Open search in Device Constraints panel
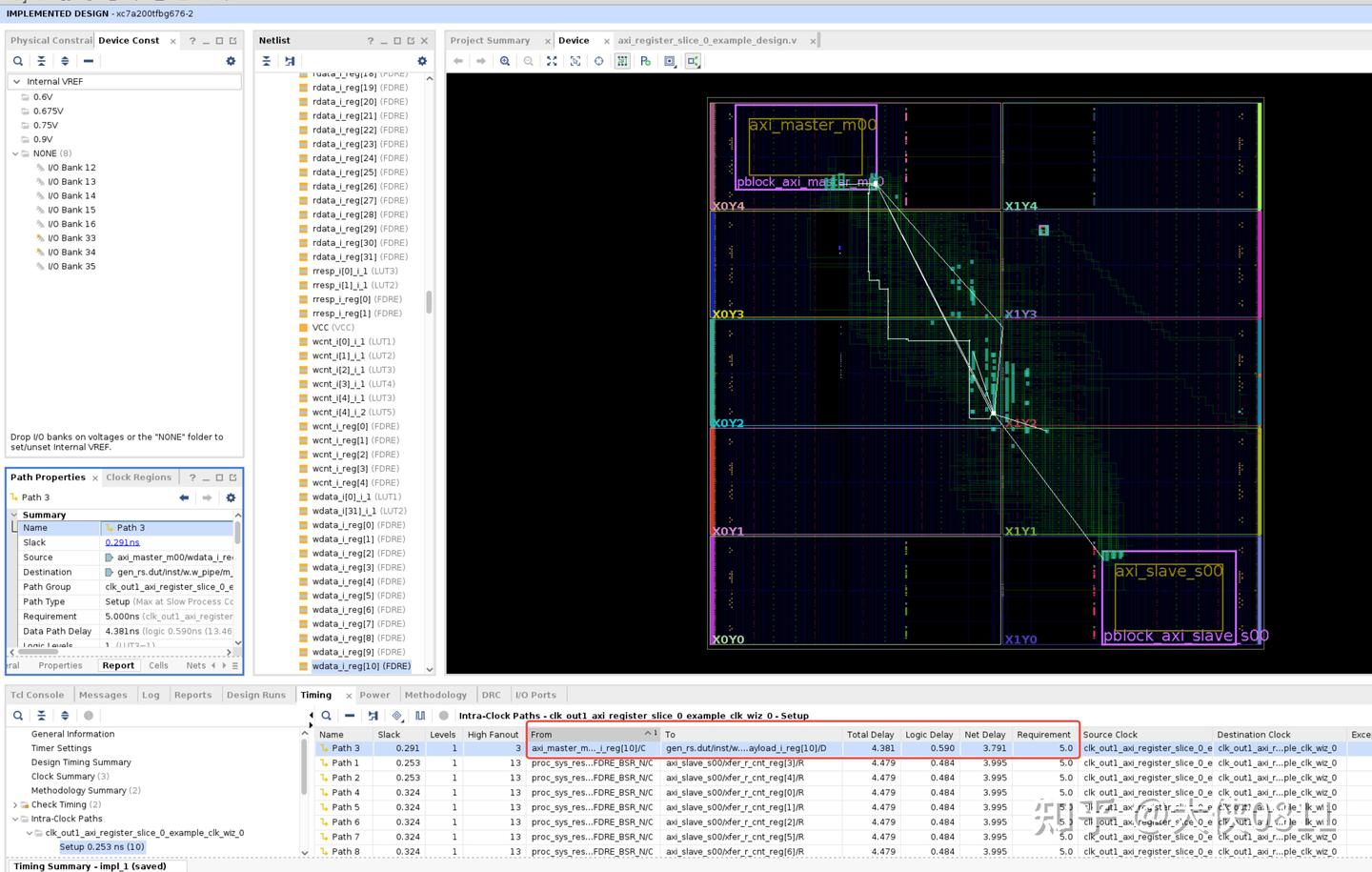This screenshot has width=1372, height=872. coord(18,61)
